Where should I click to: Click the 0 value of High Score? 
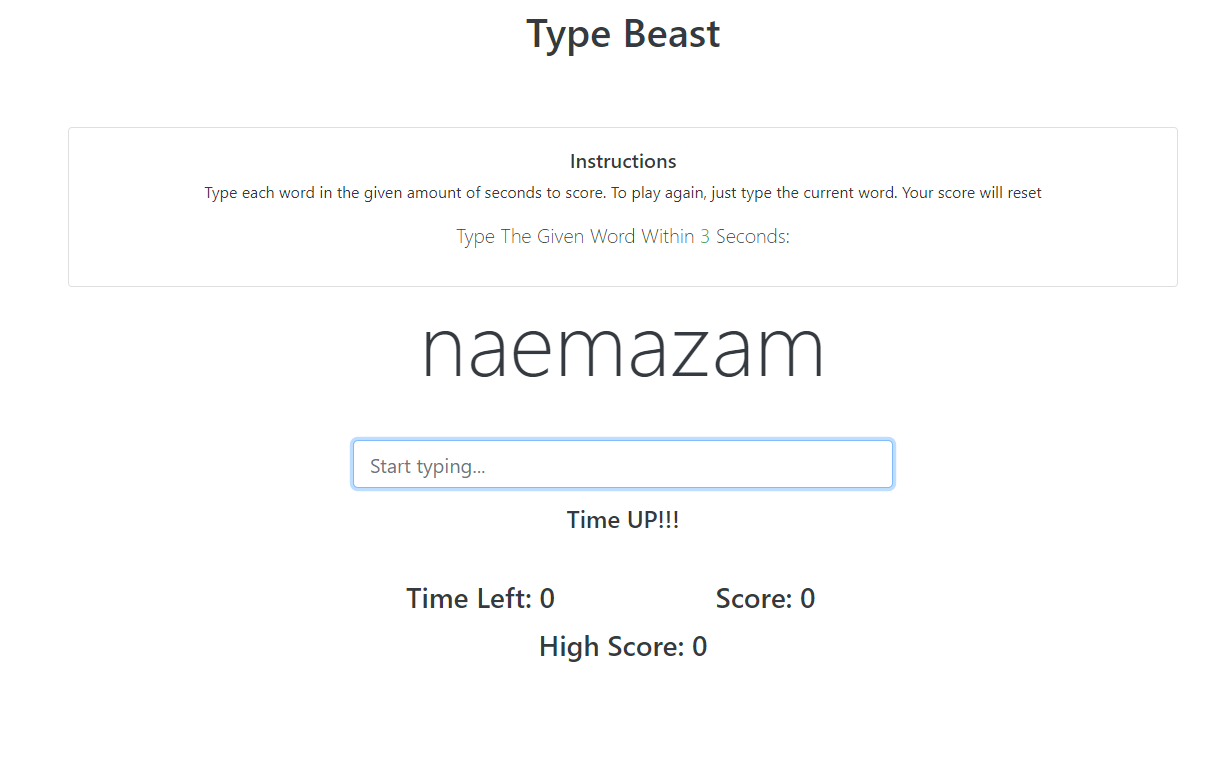coord(700,647)
